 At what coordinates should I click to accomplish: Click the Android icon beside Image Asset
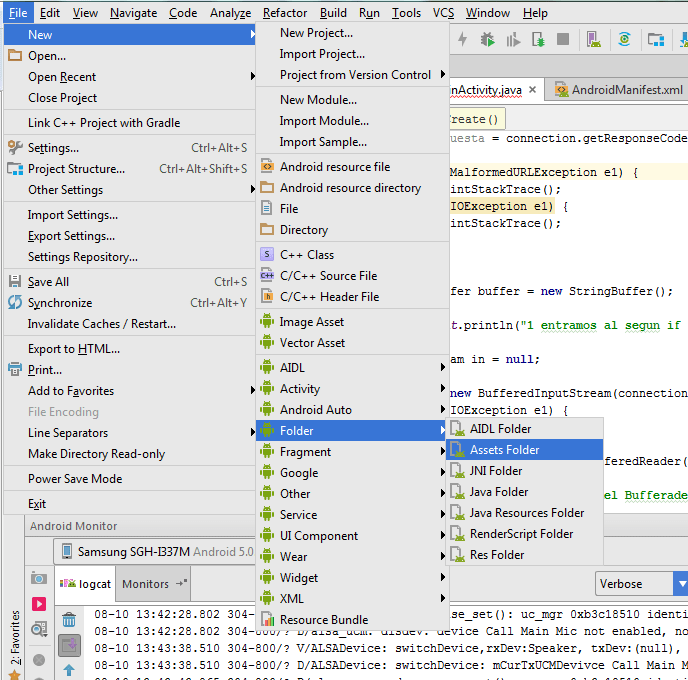[267, 321]
